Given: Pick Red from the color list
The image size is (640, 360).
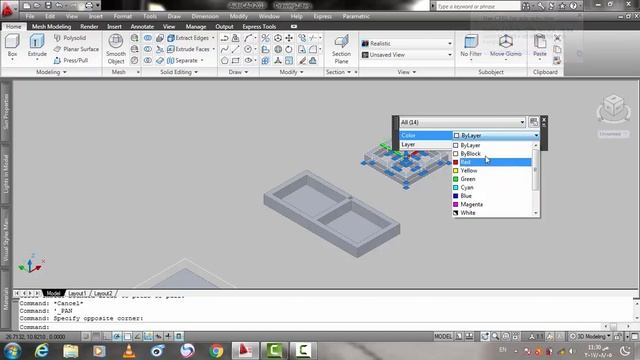Looking at the screenshot, I should (492, 162).
